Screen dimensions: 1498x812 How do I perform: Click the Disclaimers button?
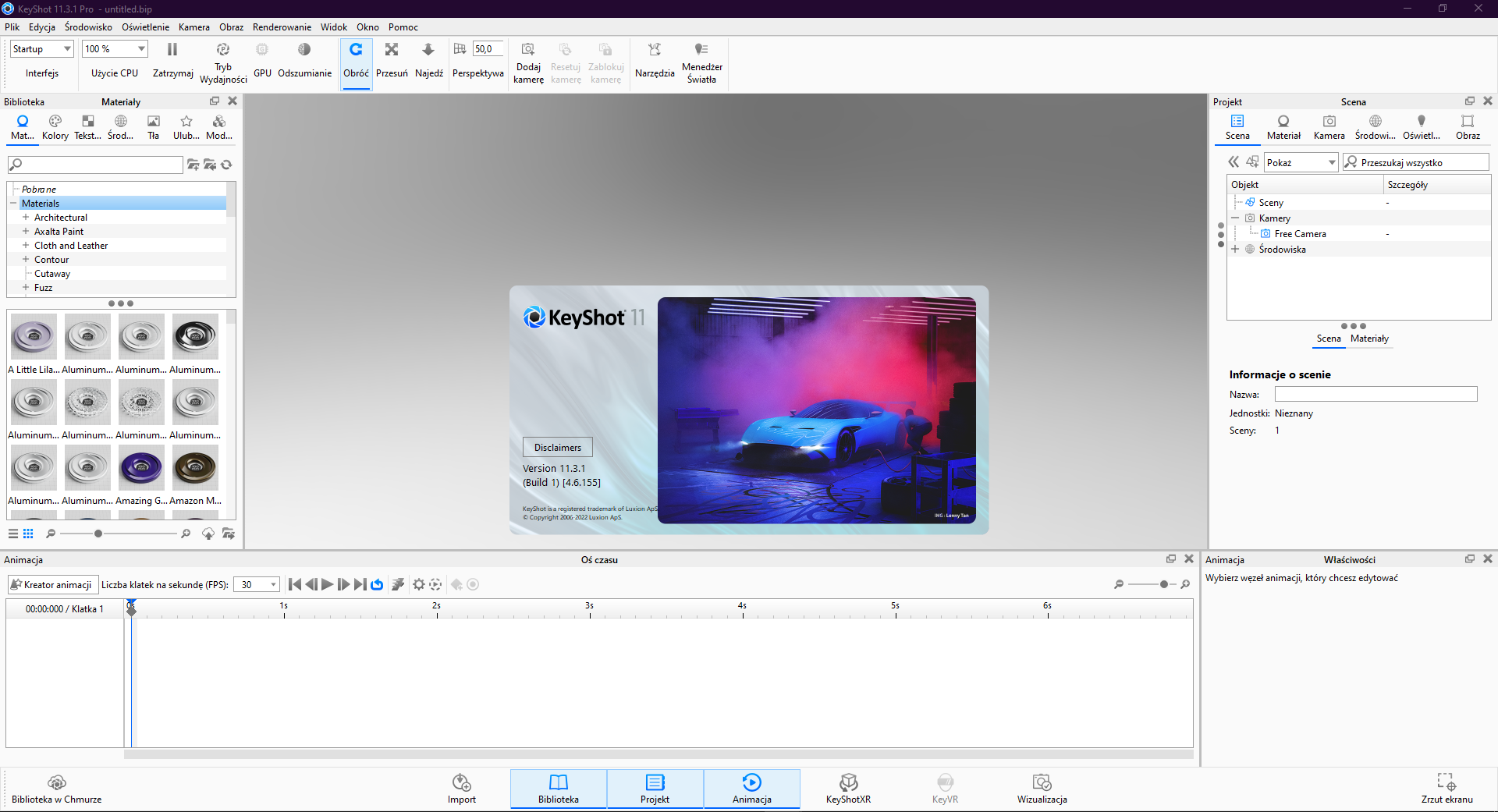pyautogui.click(x=558, y=448)
